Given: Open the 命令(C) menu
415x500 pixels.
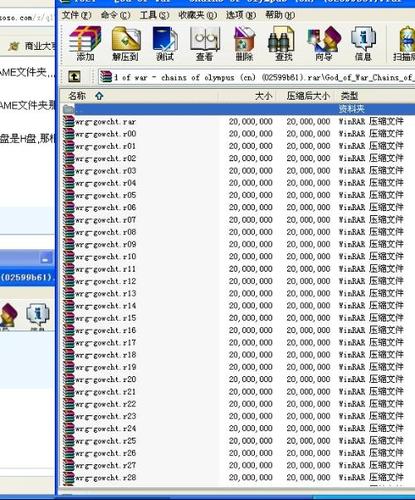Looking at the screenshot, I should [115, 15].
